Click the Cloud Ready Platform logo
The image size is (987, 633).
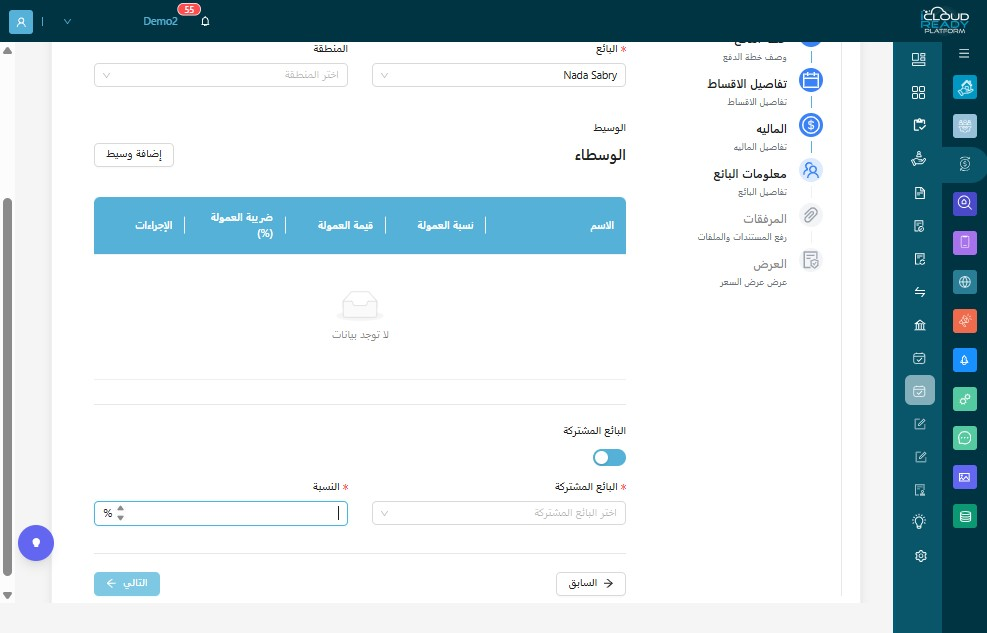(944, 21)
